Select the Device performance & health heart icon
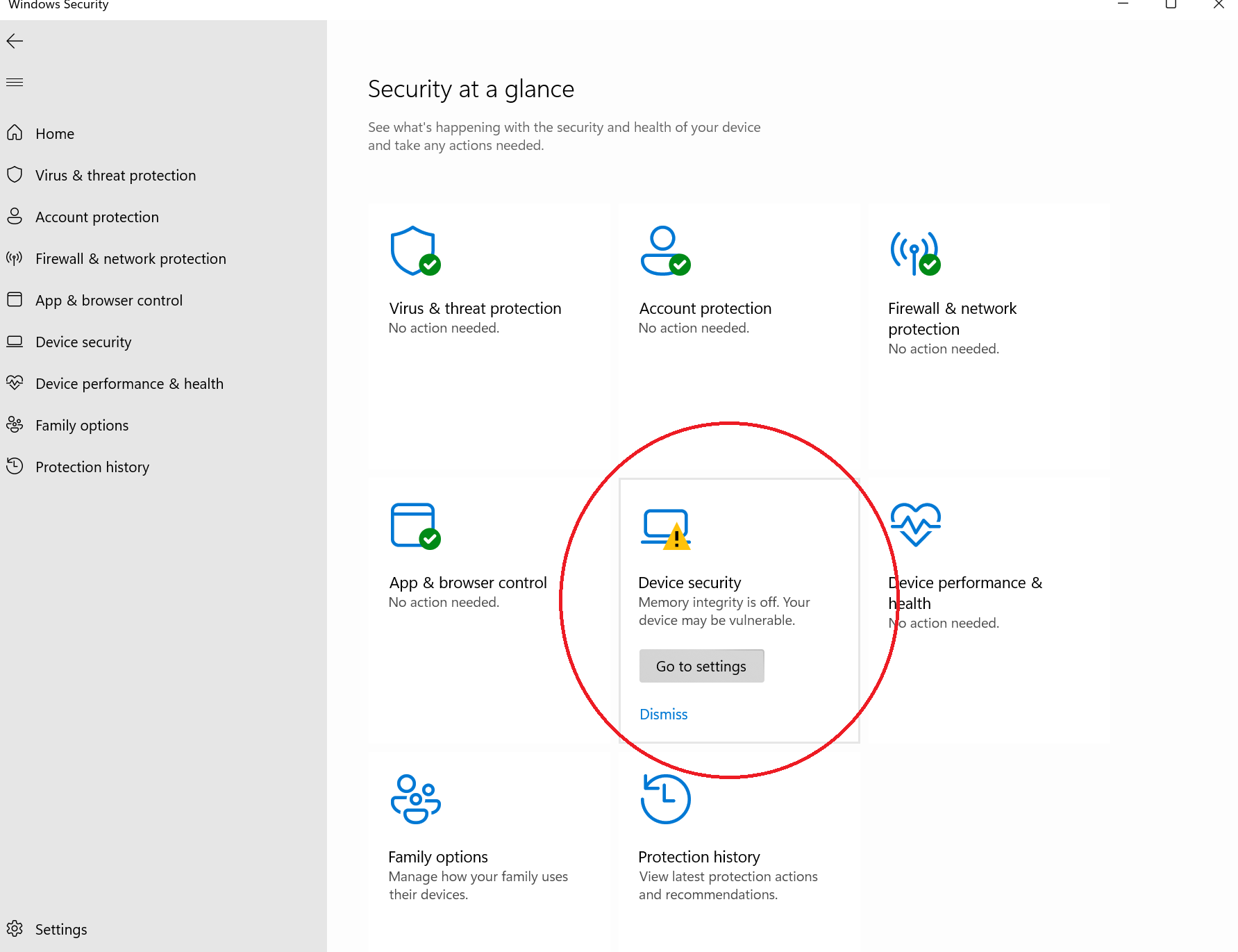Image resolution: width=1238 pixels, height=952 pixels. click(x=914, y=526)
